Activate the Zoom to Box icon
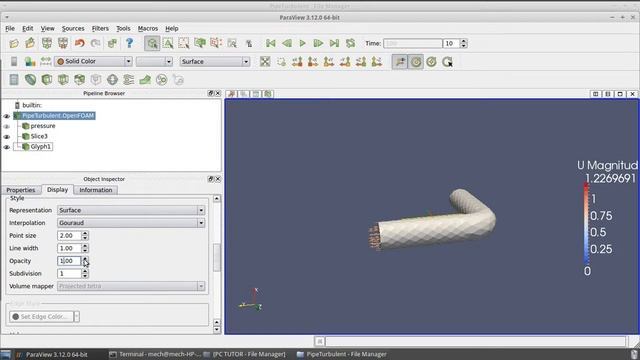640x360 pixels. (x=281, y=62)
